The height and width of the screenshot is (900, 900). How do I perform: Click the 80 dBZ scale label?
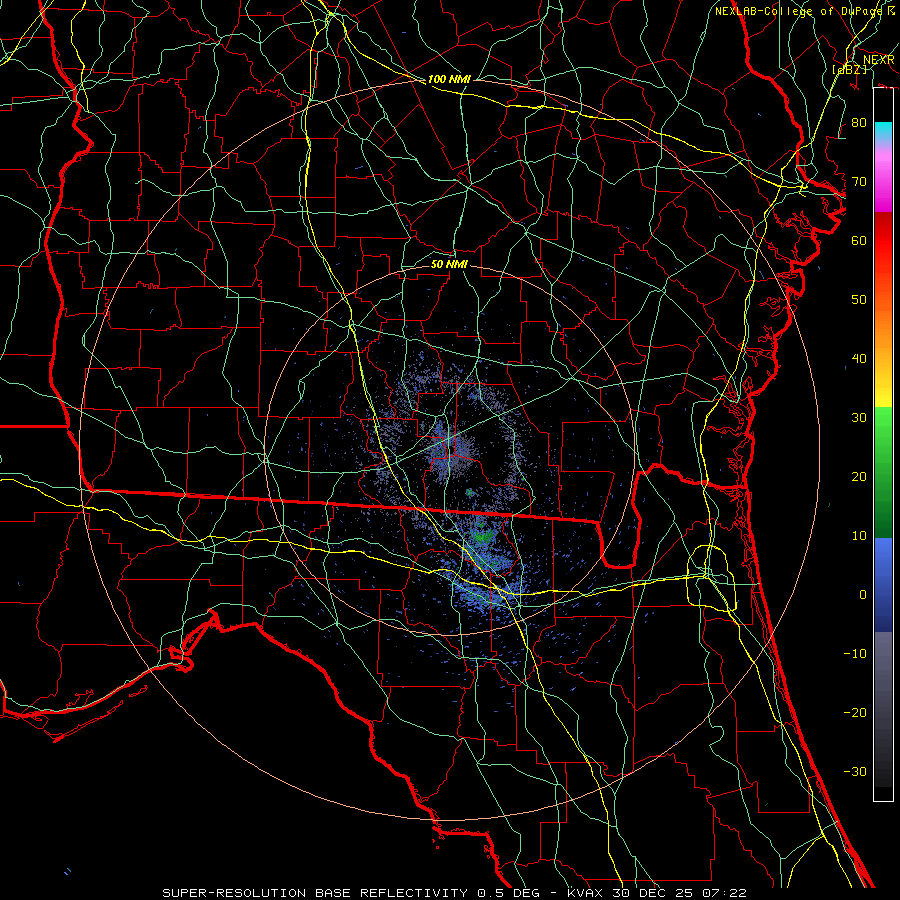(x=859, y=123)
